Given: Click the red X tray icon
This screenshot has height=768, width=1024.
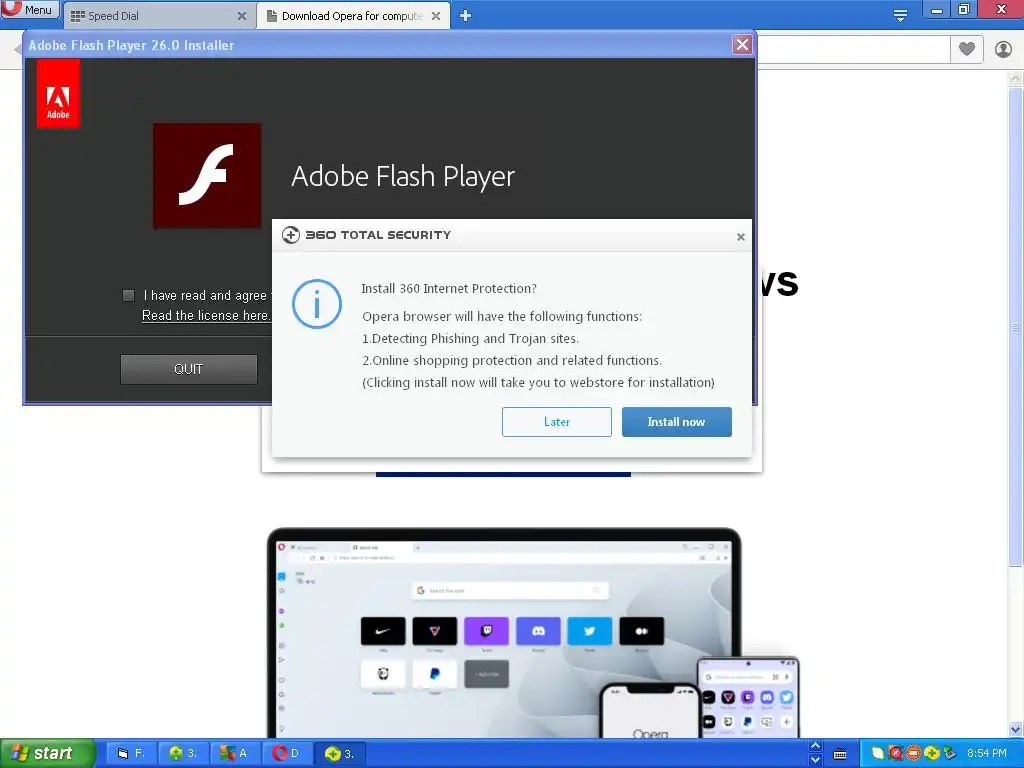Looking at the screenshot, I should click(895, 754).
